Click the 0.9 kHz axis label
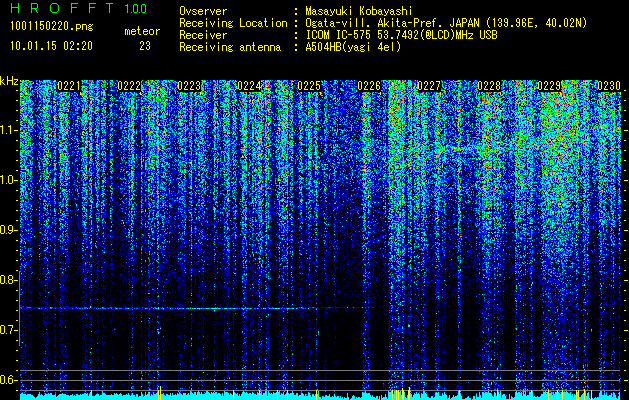Image resolution: width=629 pixels, height=400 pixels. click(x=8, y=230)
